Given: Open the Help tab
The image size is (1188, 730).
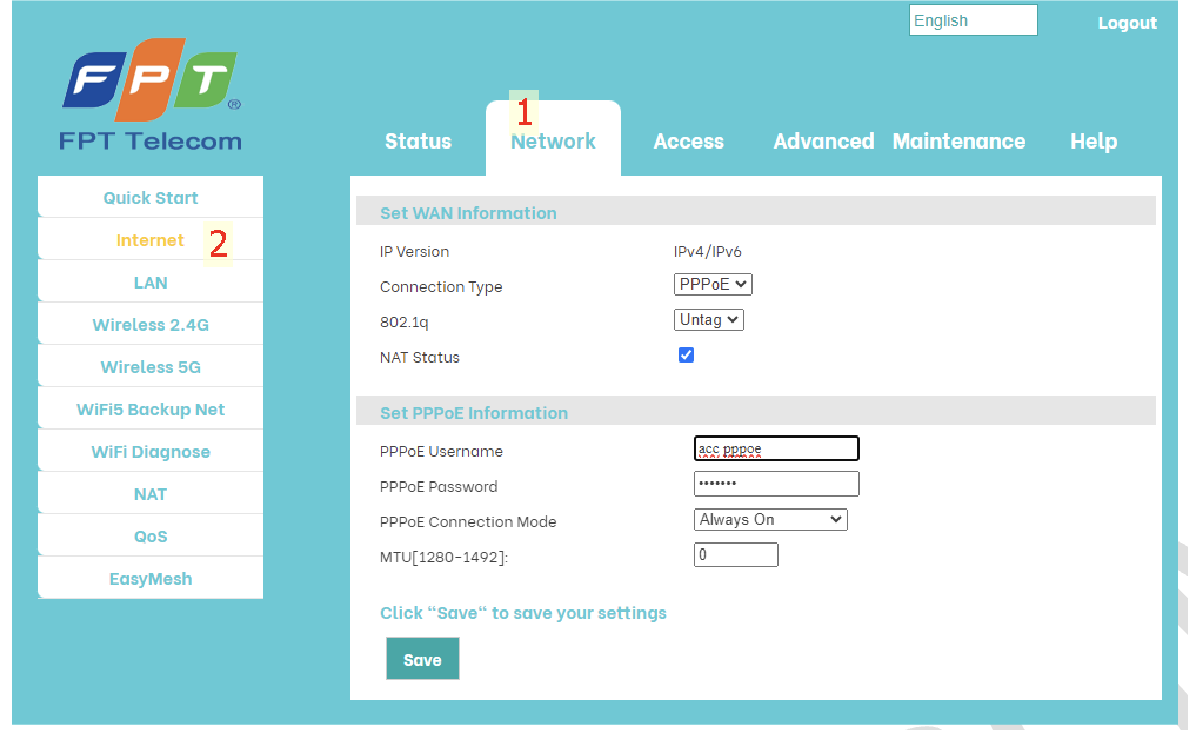Looking at the screenshot, I should (1093, 142).
